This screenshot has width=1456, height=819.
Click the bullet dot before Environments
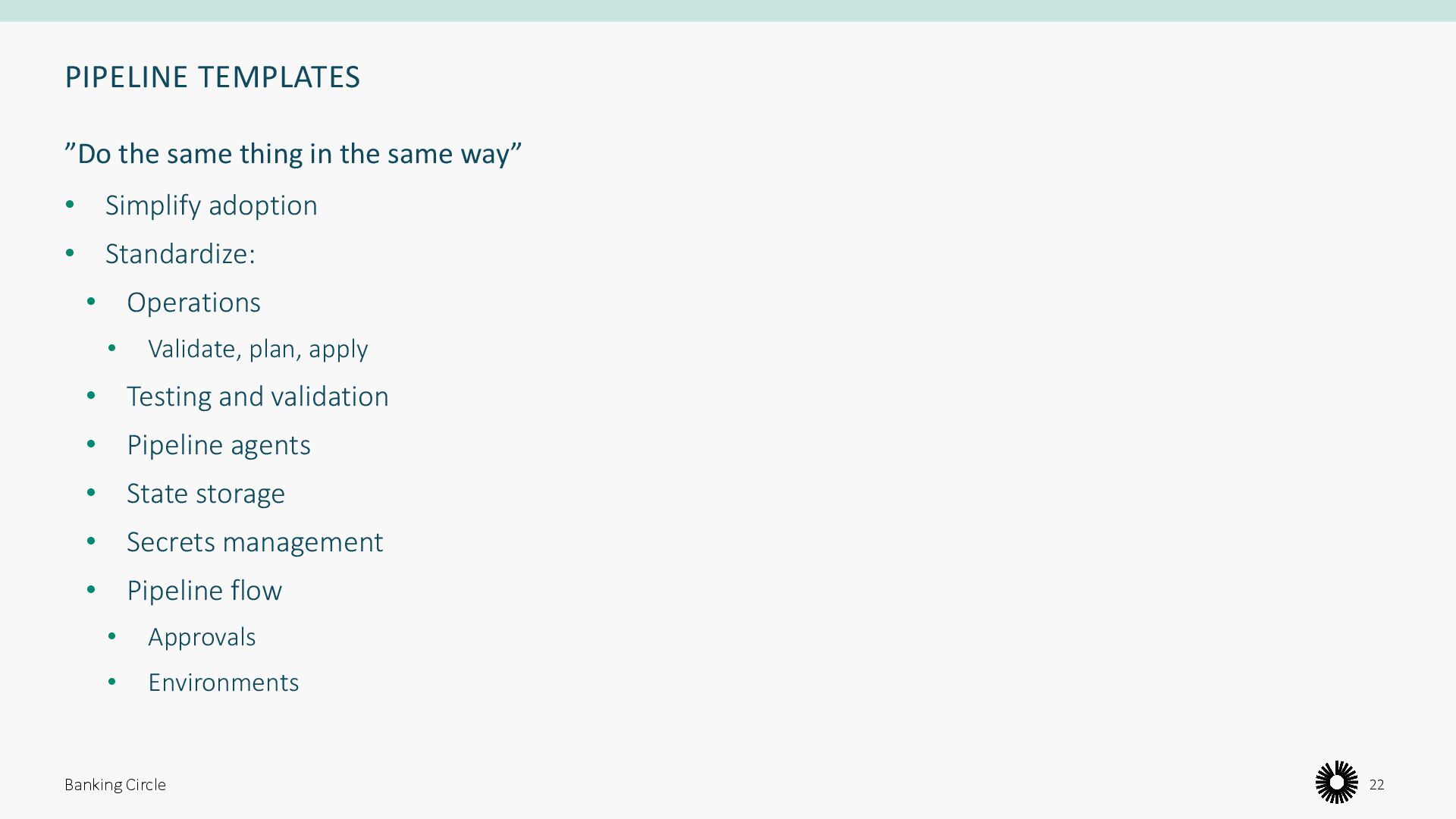(112, 682)
